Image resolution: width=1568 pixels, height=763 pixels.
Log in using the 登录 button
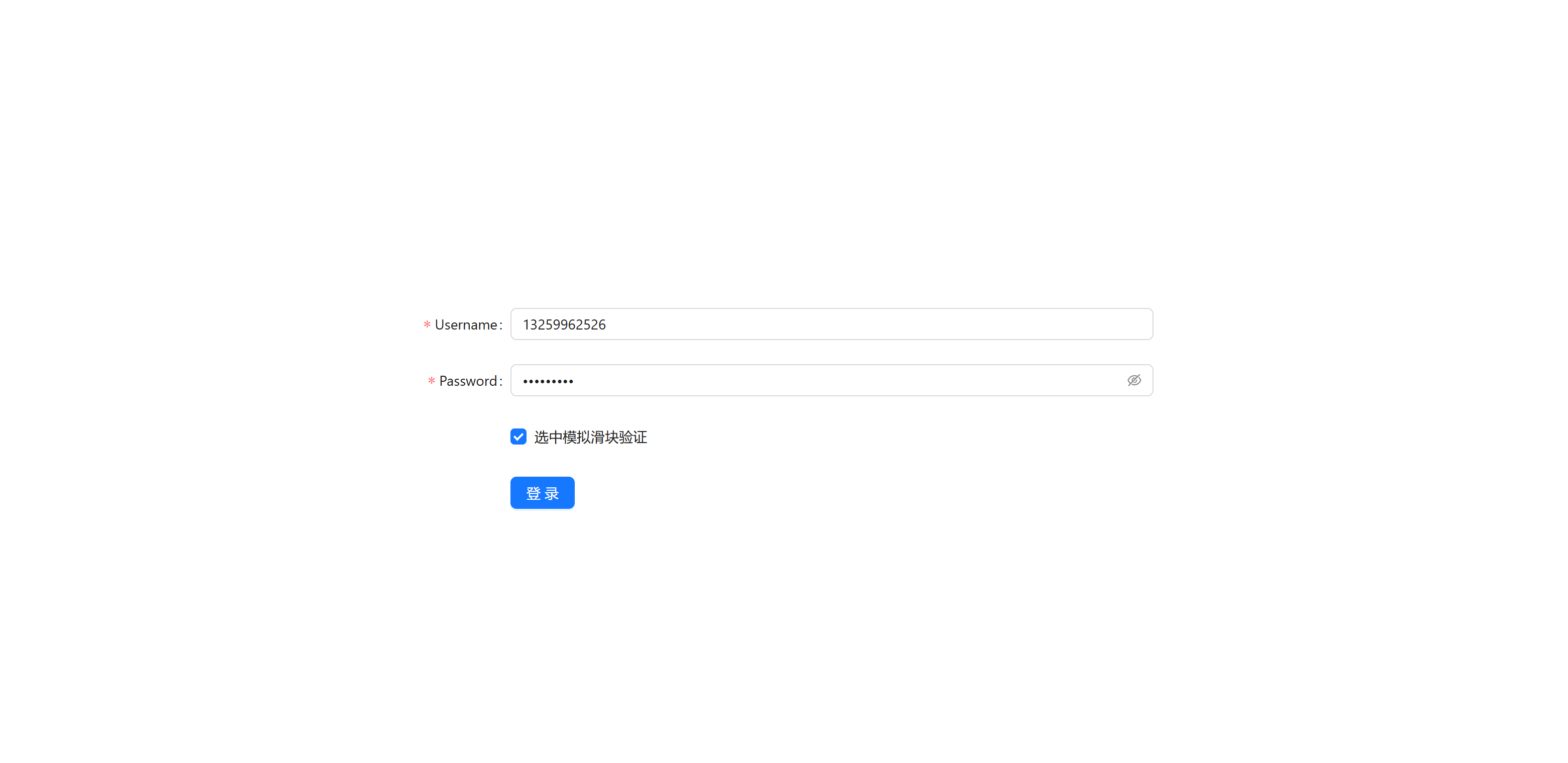[x=542, y=493]
